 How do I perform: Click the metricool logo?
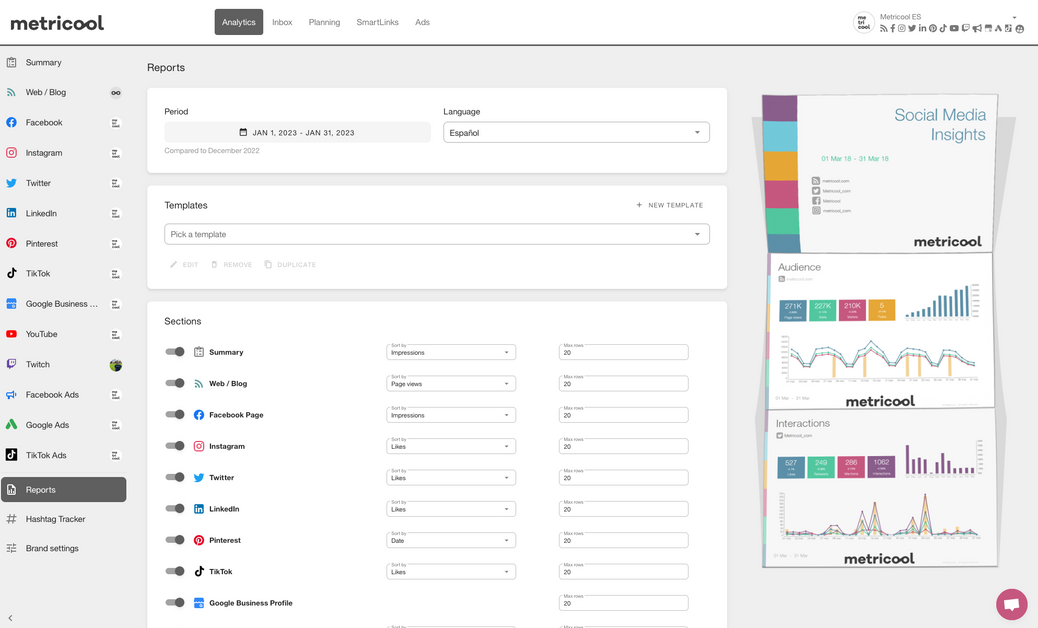click(x=57, y=23)
